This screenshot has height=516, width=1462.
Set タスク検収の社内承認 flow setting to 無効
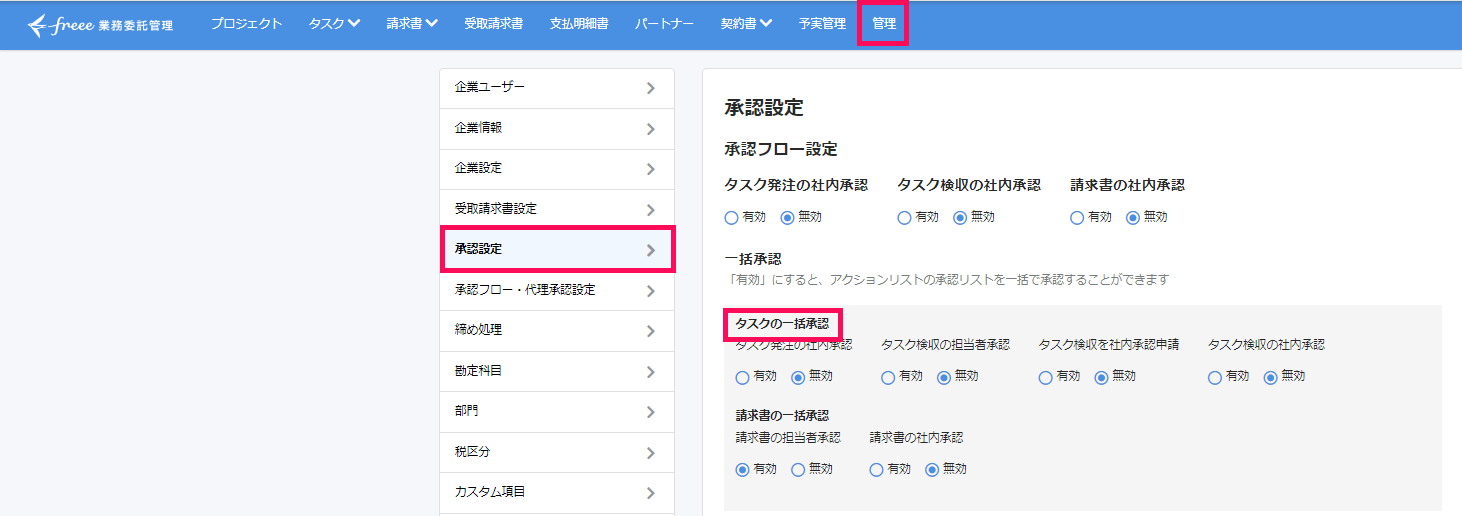click(x=960, y=217)
